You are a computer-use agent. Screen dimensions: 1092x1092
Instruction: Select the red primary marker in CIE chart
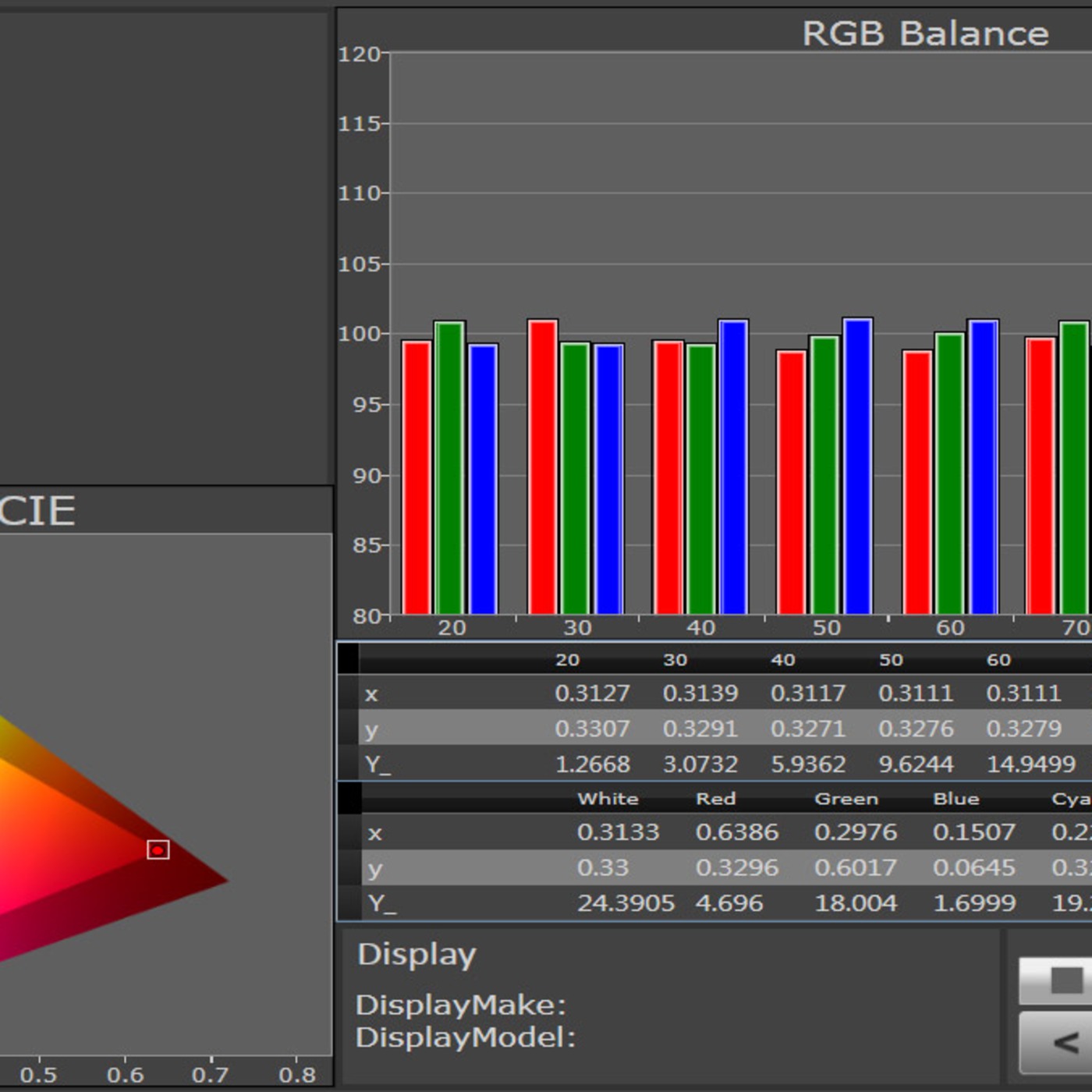click(158, 849)
